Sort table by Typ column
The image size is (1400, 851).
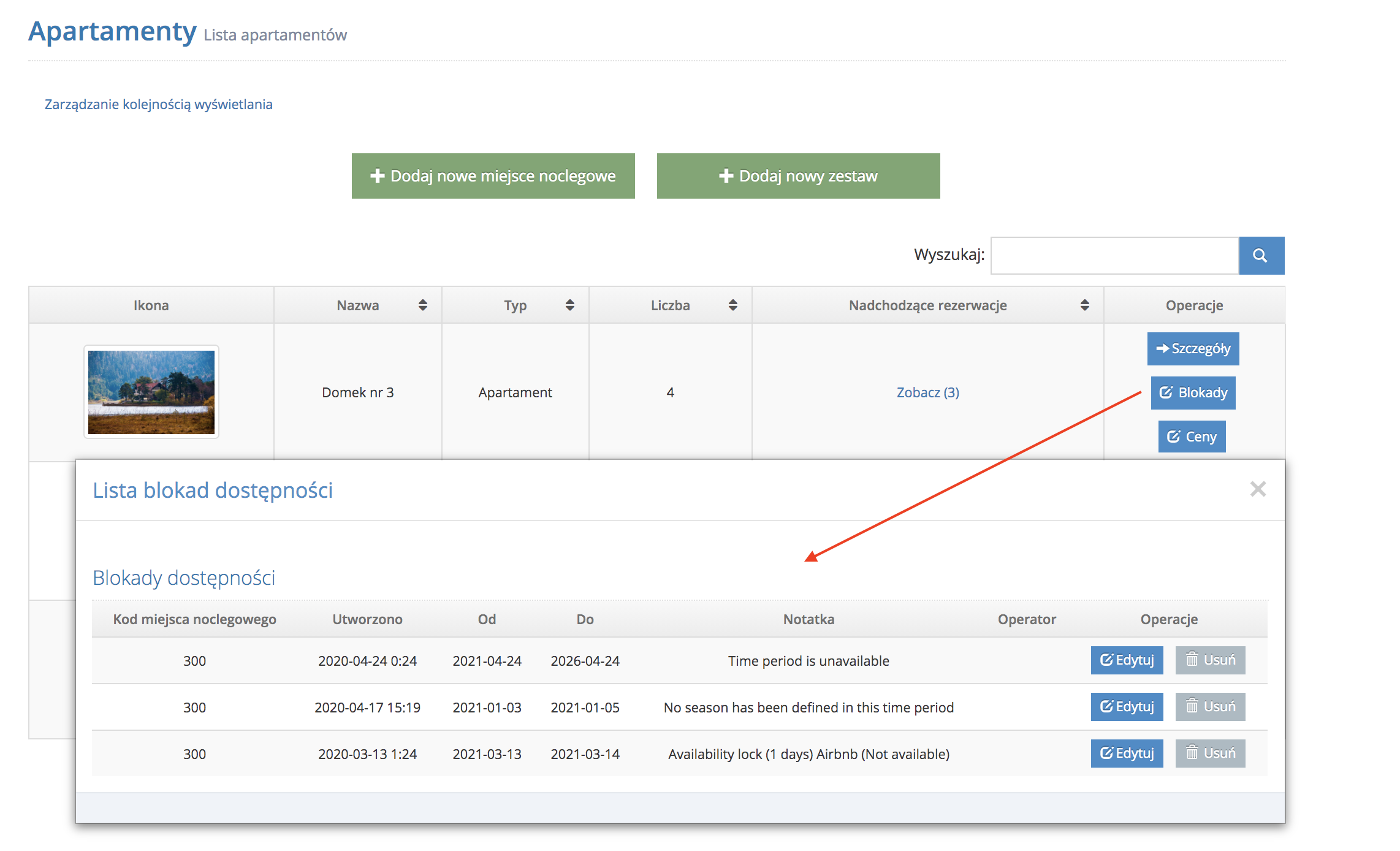click(515, 305)
